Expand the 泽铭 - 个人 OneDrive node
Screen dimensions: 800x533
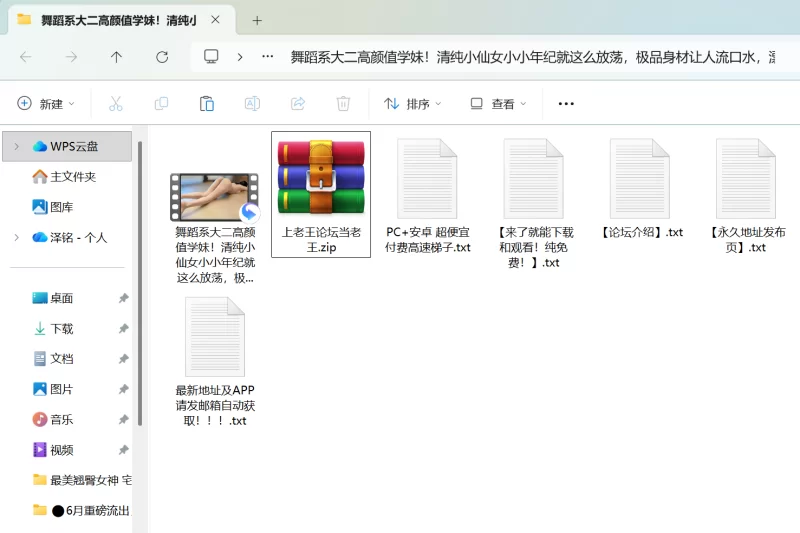click(x=16, y=237)
